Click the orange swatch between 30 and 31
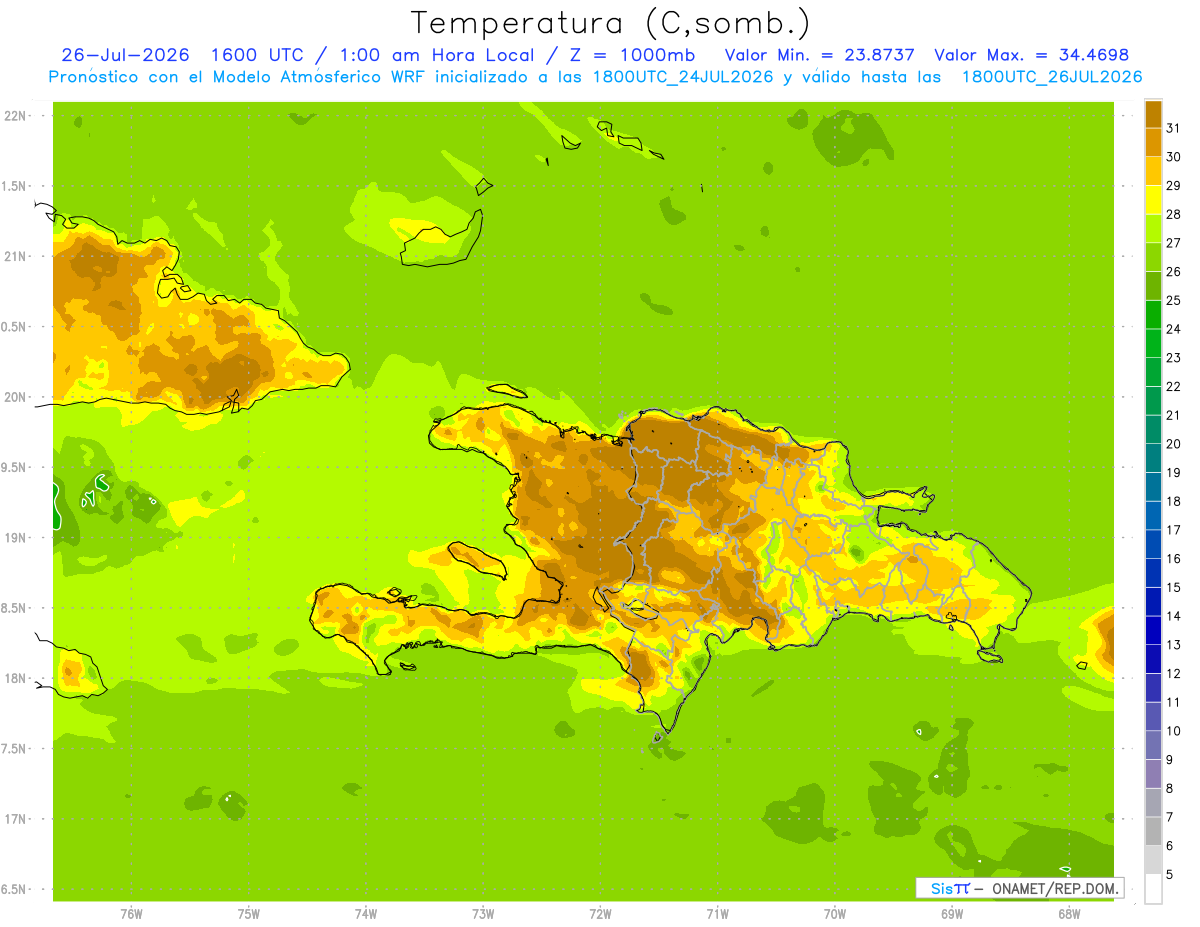The height and width of the screenshot is (927, 1200). [1153, 142]
